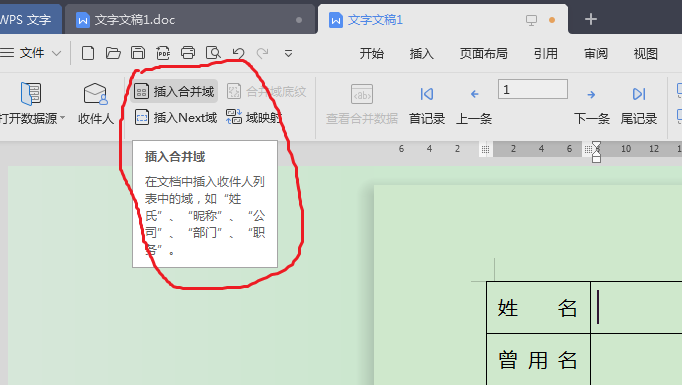Viewport: 682px width, 385px height.
Task: Create a new blank document icon
Action: point(88,53)
